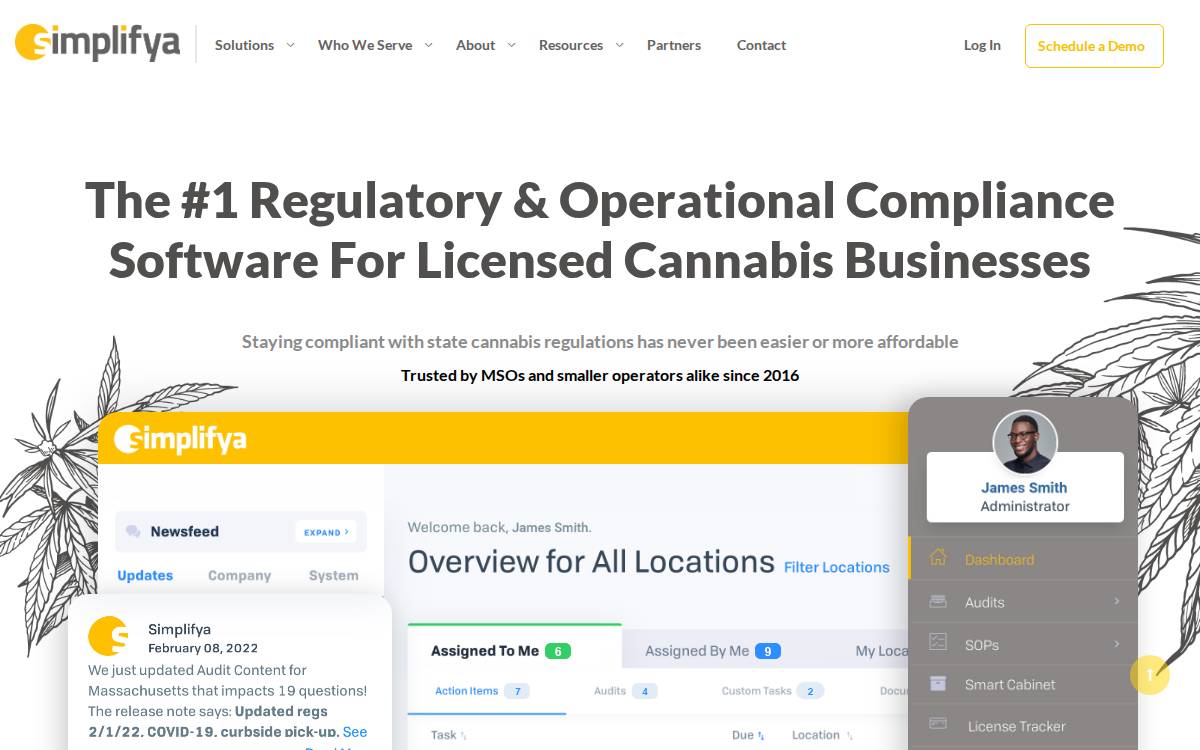Sort by the Task column

coord(449,735)
